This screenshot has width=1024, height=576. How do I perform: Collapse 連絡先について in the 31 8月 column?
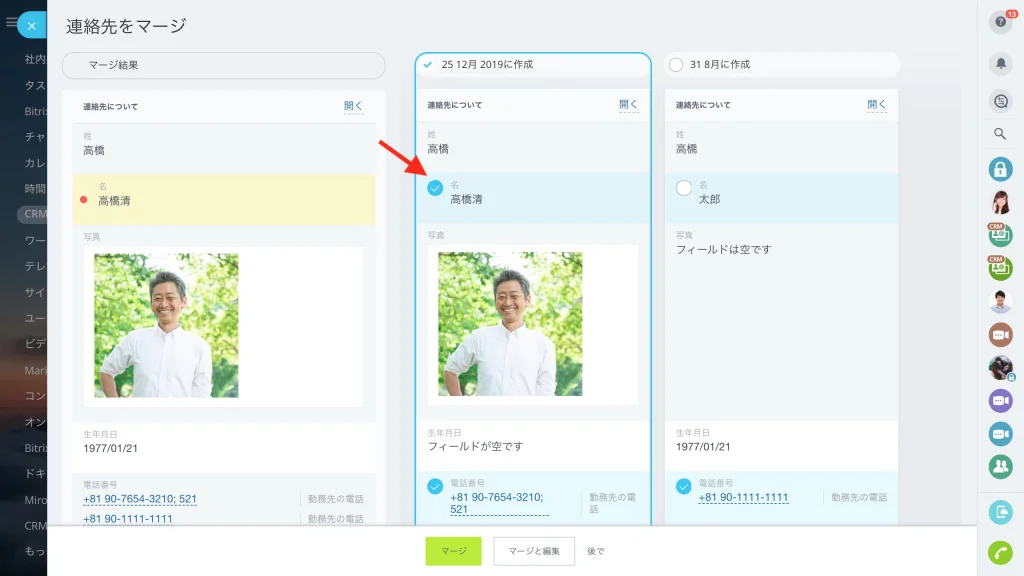(876, 104)
